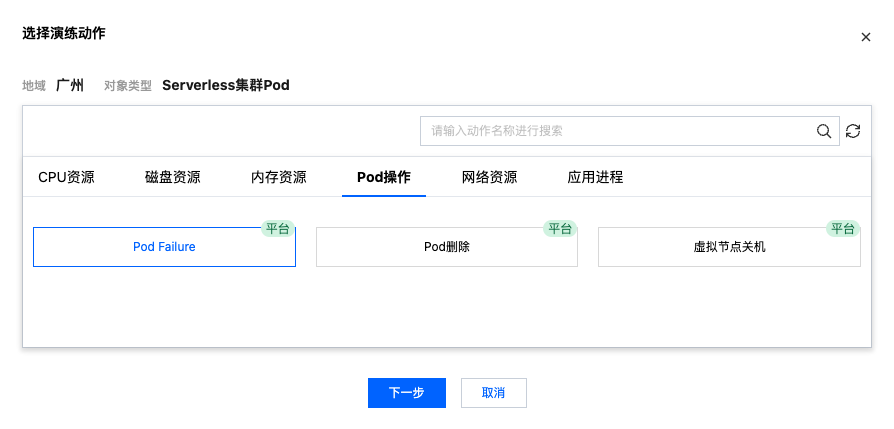Click the search magnifier icon

tap(824, 131)
